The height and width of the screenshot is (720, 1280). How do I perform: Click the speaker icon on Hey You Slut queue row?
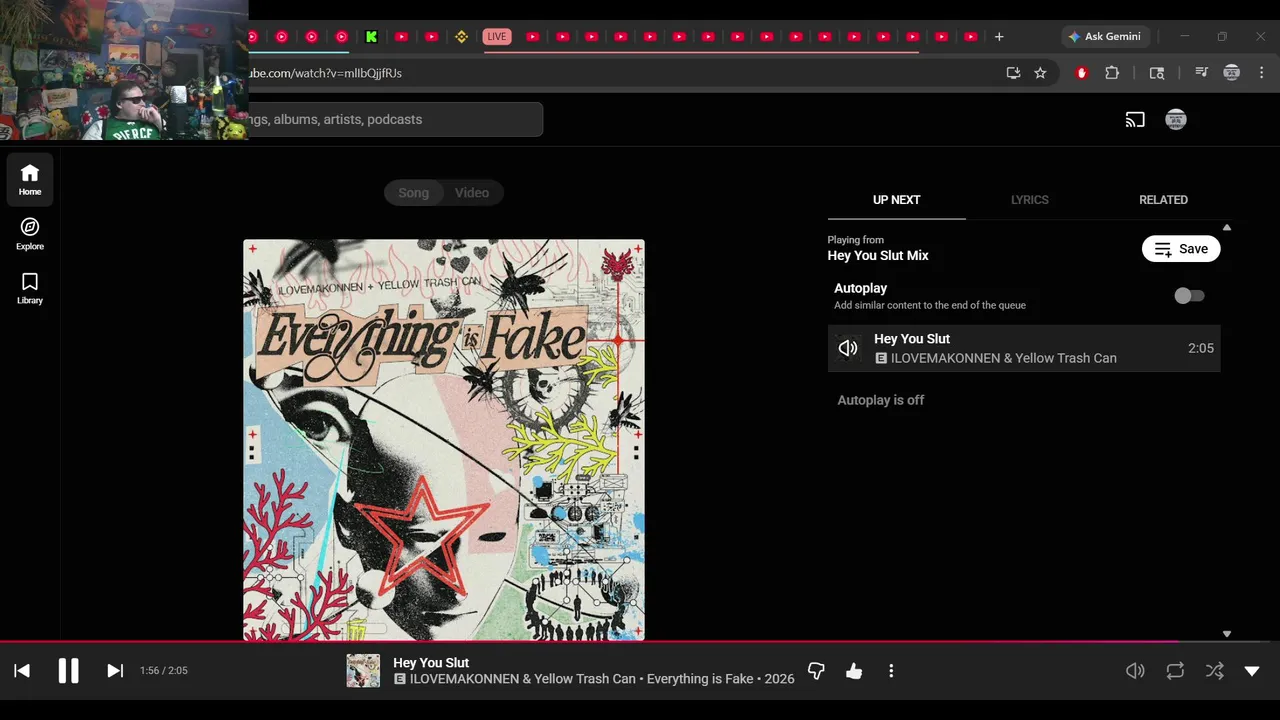tap(848, 348)
